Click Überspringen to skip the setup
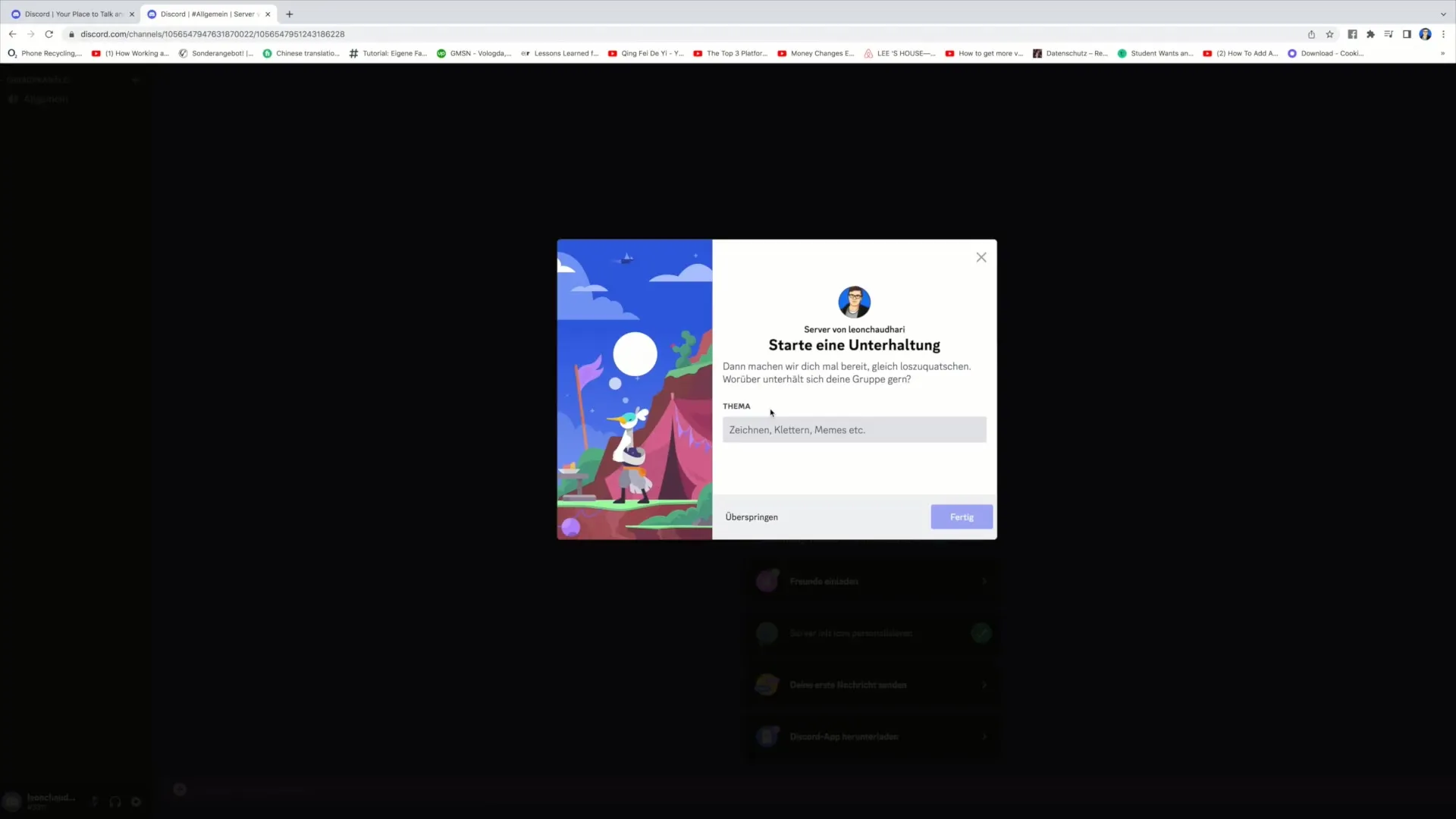 (751, 516)
